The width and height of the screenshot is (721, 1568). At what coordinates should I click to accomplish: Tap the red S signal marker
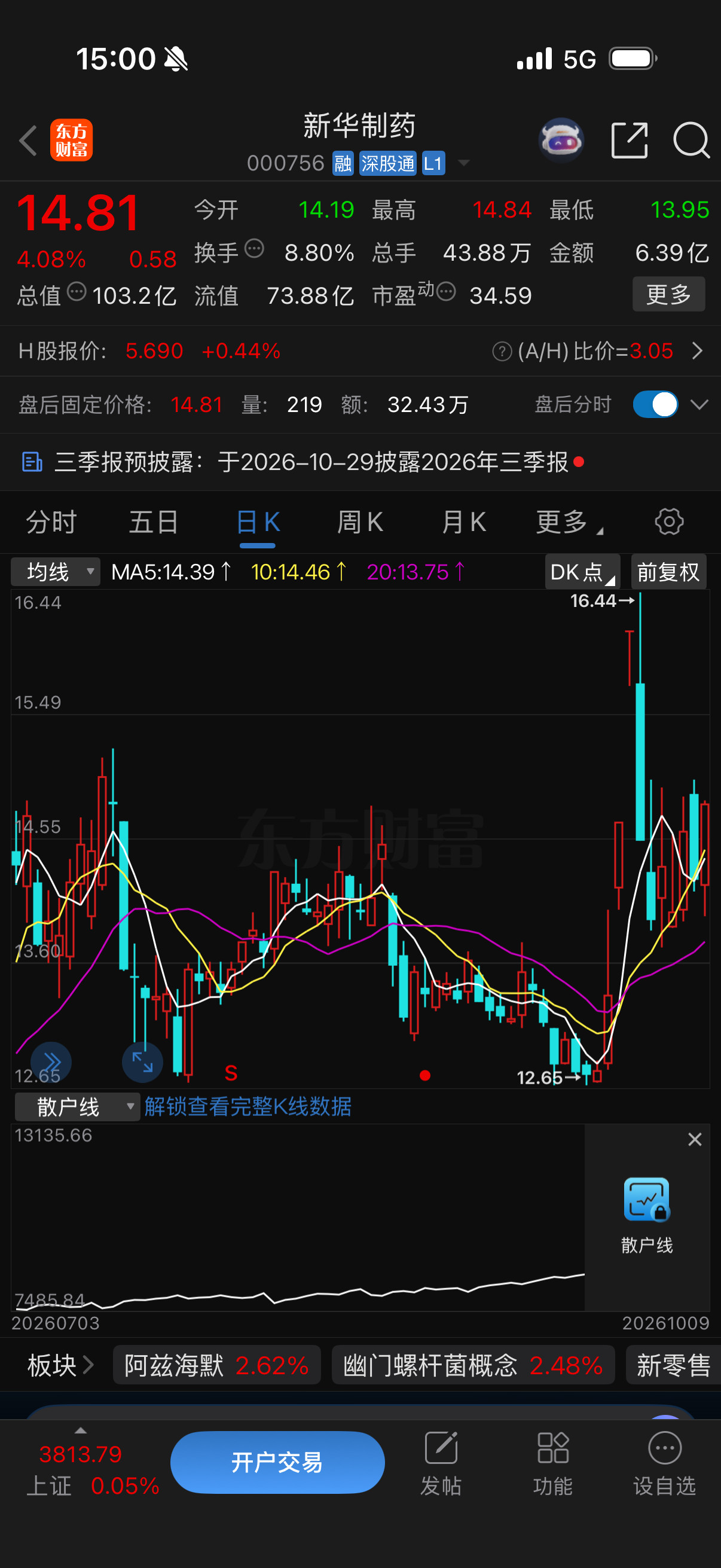point(231,1073)
